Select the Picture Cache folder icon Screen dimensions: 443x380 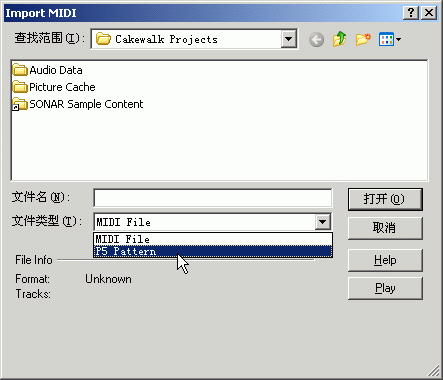(x=20, y=87)
